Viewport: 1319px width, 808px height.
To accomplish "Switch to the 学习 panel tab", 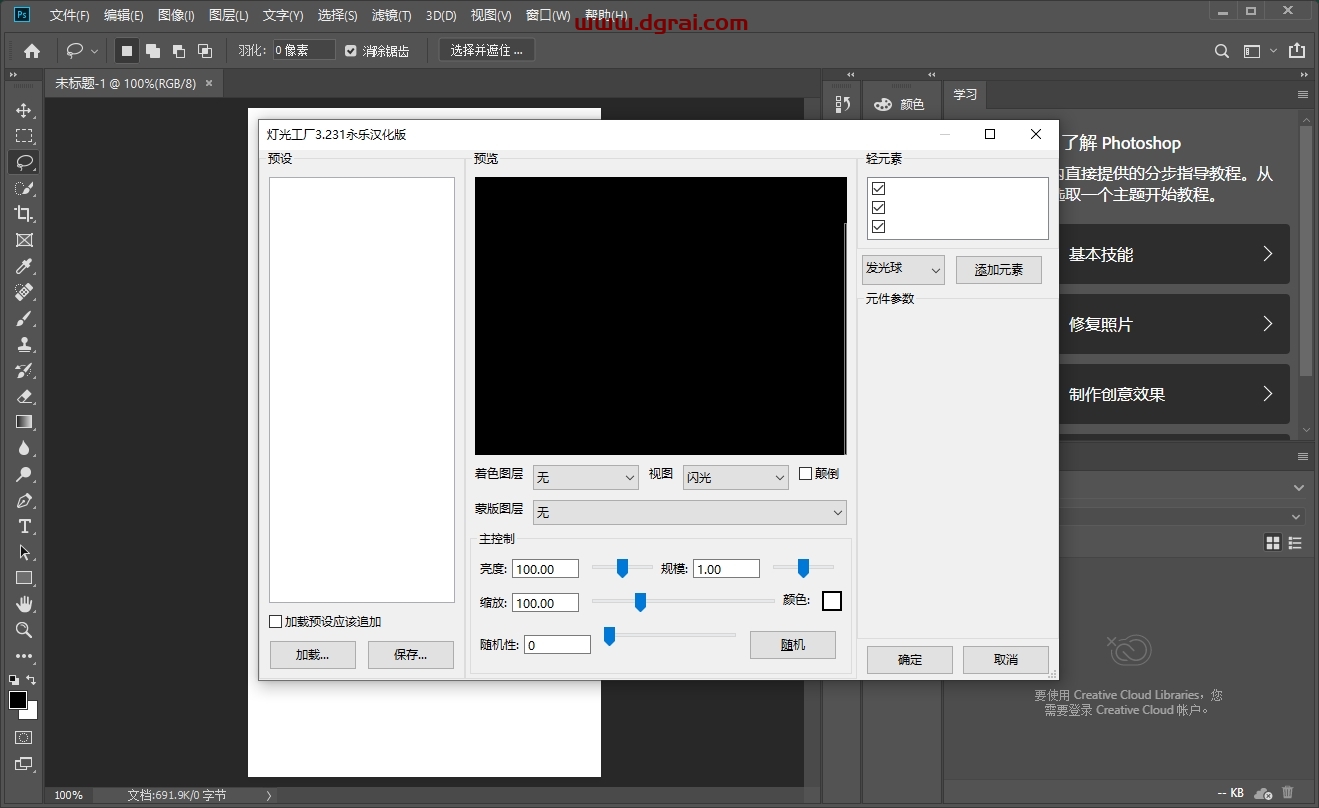I will pos(965,94).
